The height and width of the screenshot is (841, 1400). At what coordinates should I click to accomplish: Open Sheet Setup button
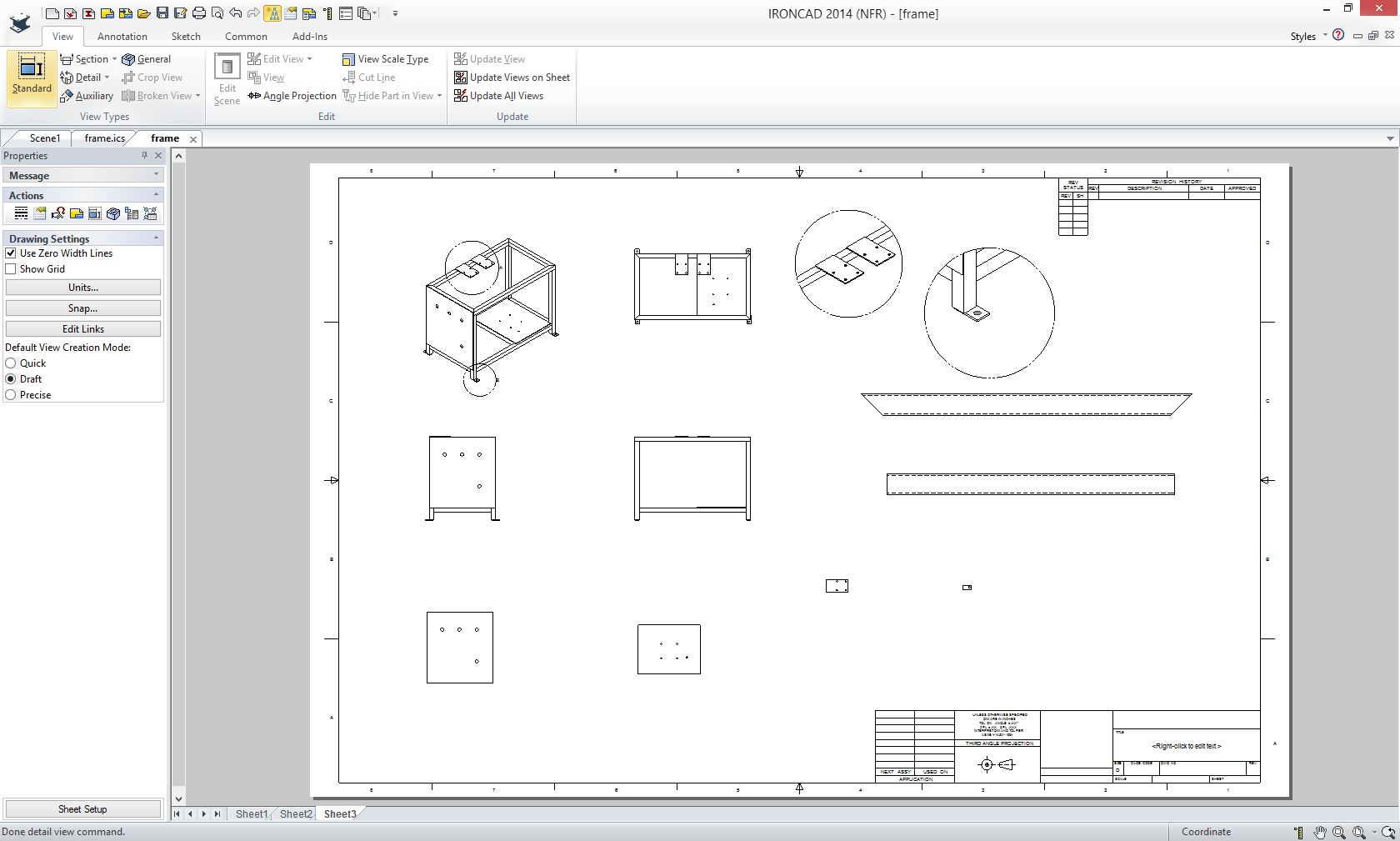82,809
